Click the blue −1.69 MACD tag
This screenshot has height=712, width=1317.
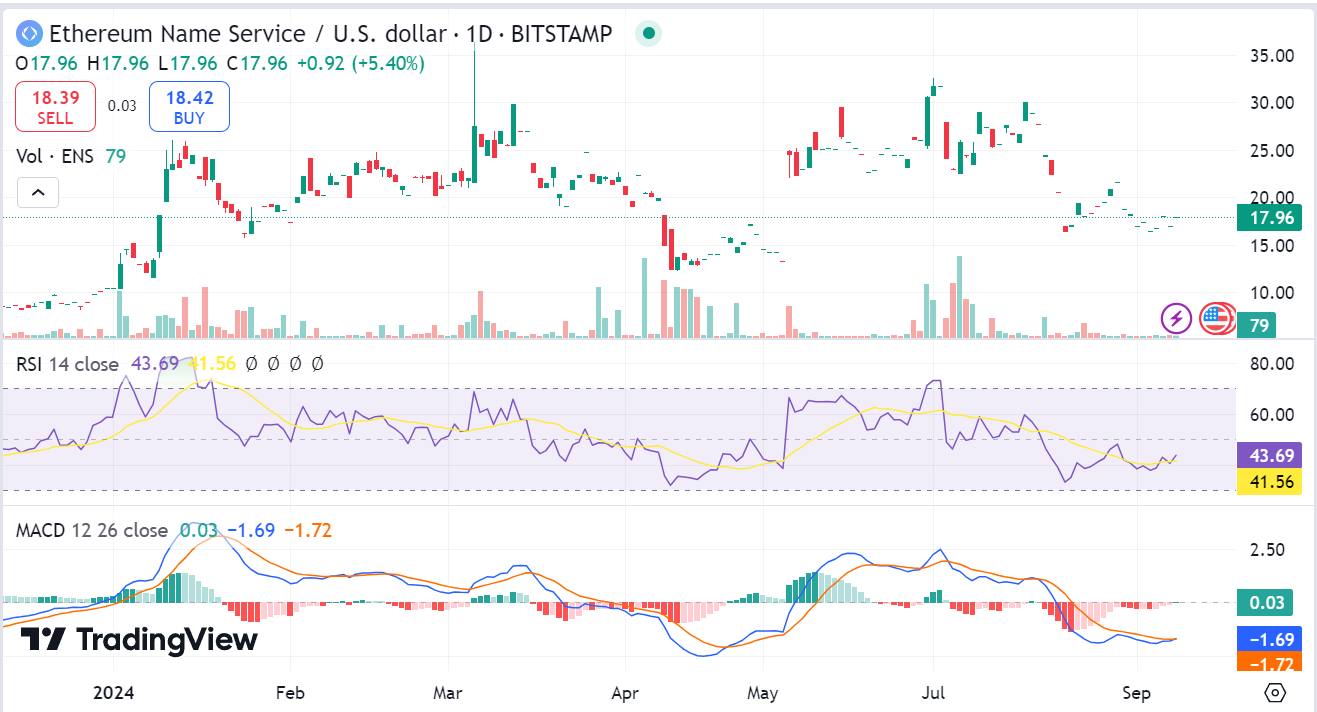point(1269,638)
